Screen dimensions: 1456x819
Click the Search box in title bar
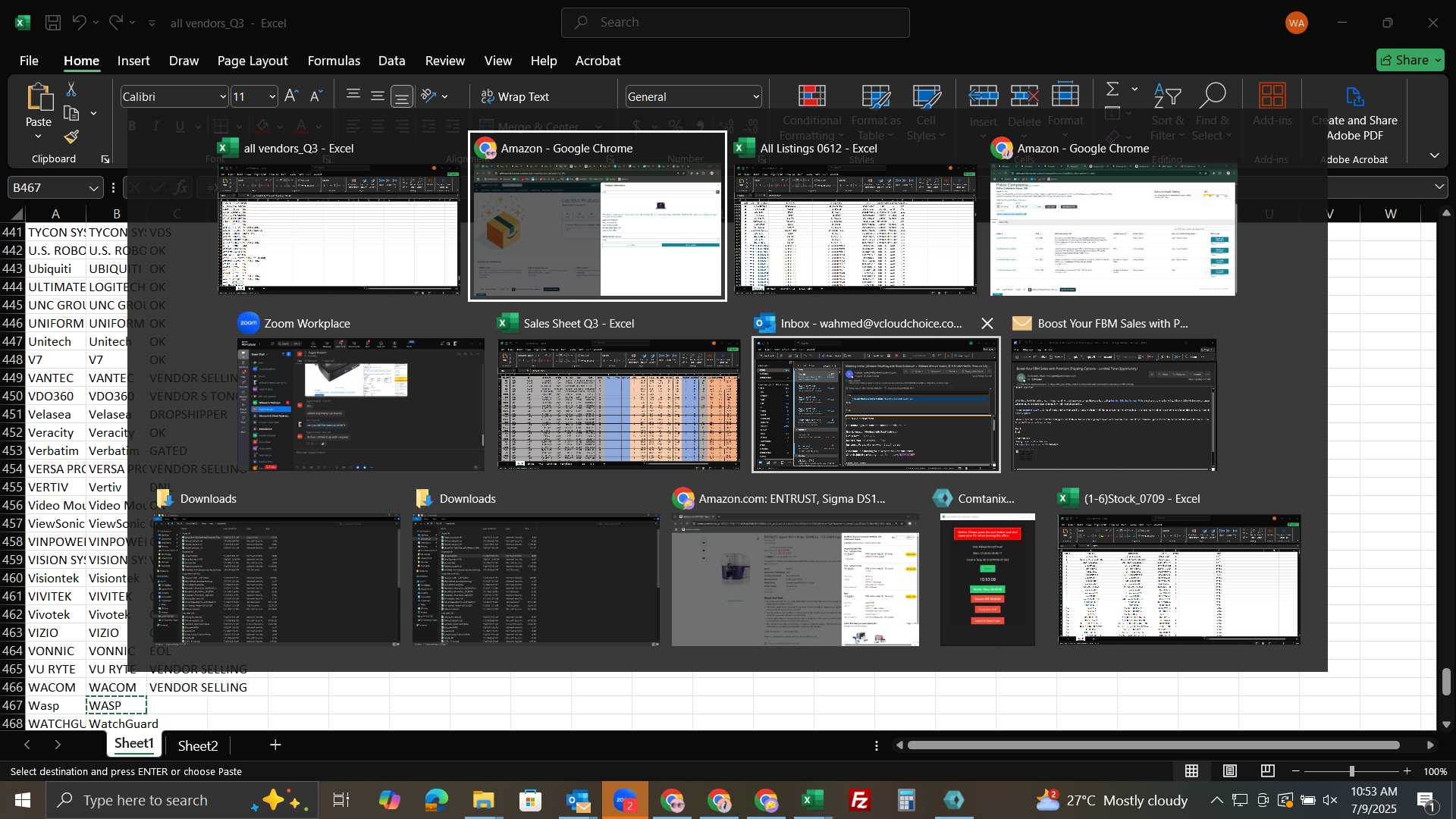click(736, 23)
